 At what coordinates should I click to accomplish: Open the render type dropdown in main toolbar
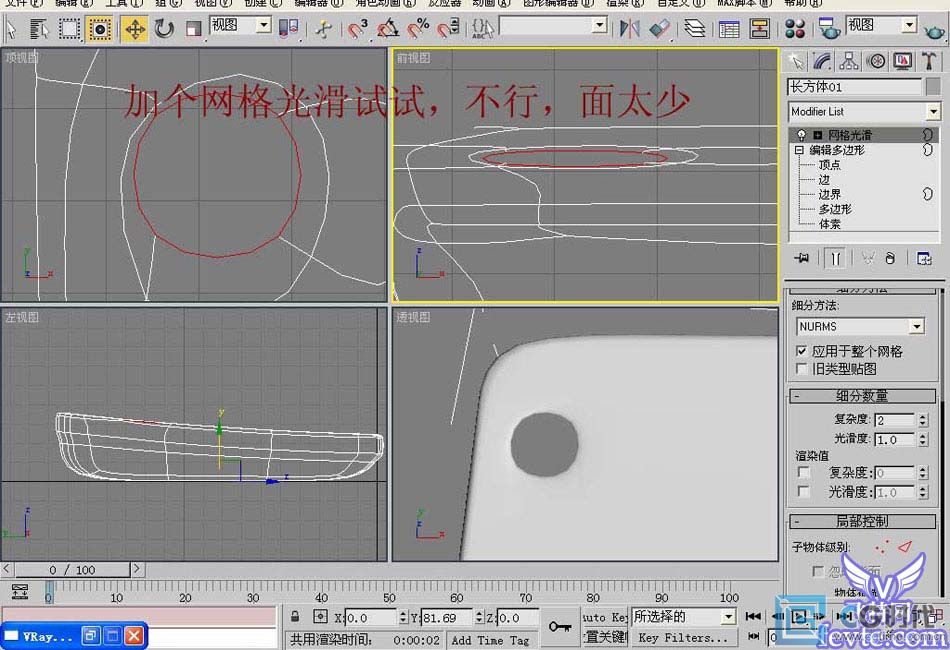[x=881, y=25]
